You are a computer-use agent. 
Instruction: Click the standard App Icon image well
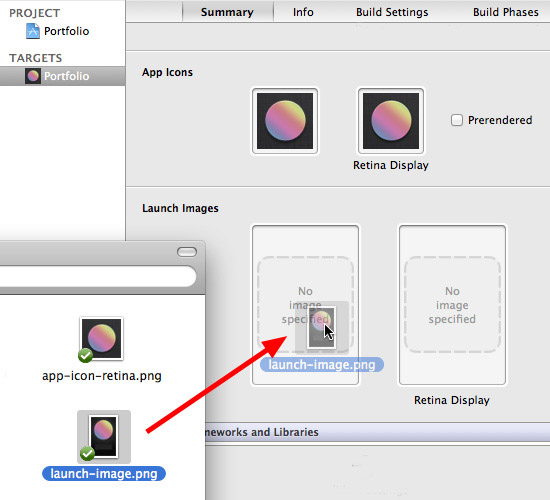click(285, 121)
